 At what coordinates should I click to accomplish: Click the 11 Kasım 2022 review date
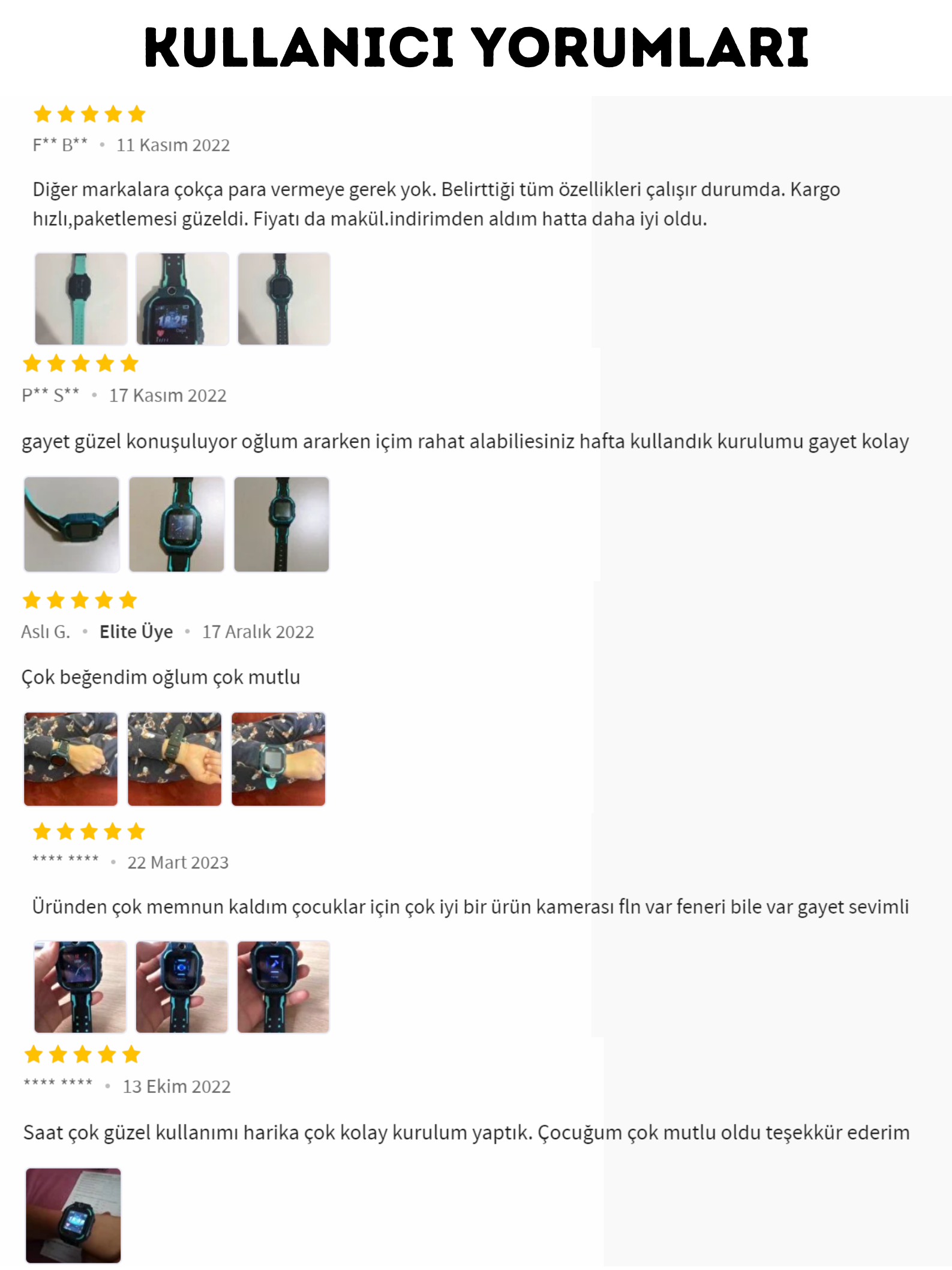pyautogui.click(x=173, y=145)
